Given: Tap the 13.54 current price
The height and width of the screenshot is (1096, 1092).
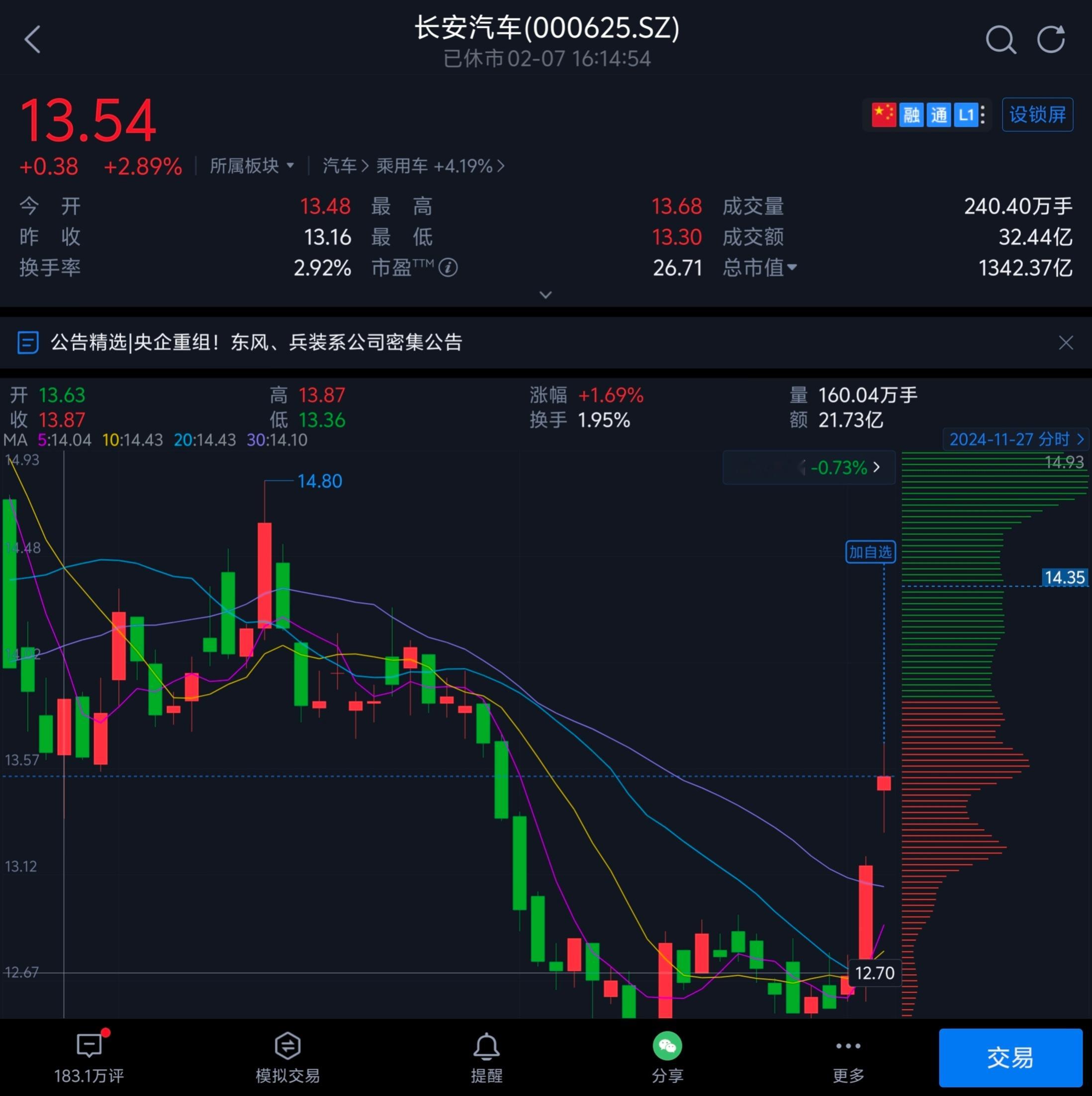Looking at the screenshot, I should (89, 120).
